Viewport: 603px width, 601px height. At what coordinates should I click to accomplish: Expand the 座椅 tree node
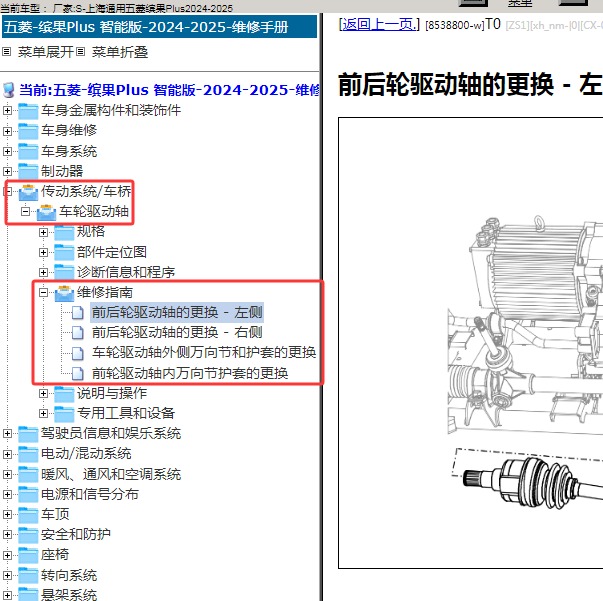(x=7, y=555)
